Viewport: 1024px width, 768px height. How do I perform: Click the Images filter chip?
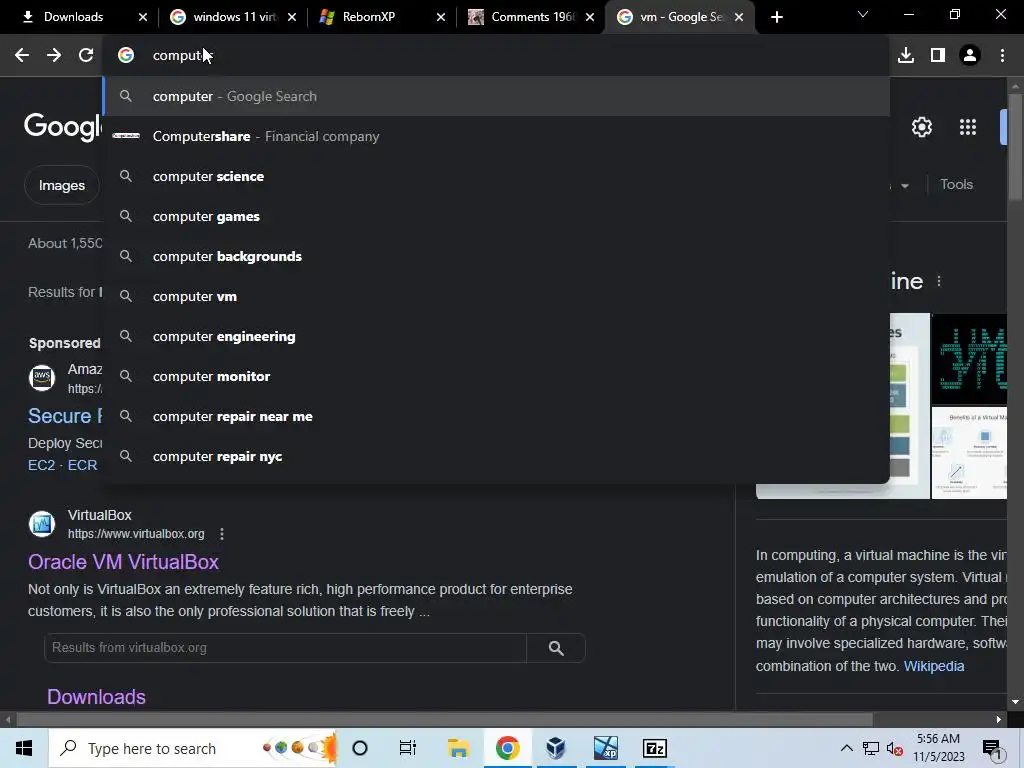click(x=61, y=185)
